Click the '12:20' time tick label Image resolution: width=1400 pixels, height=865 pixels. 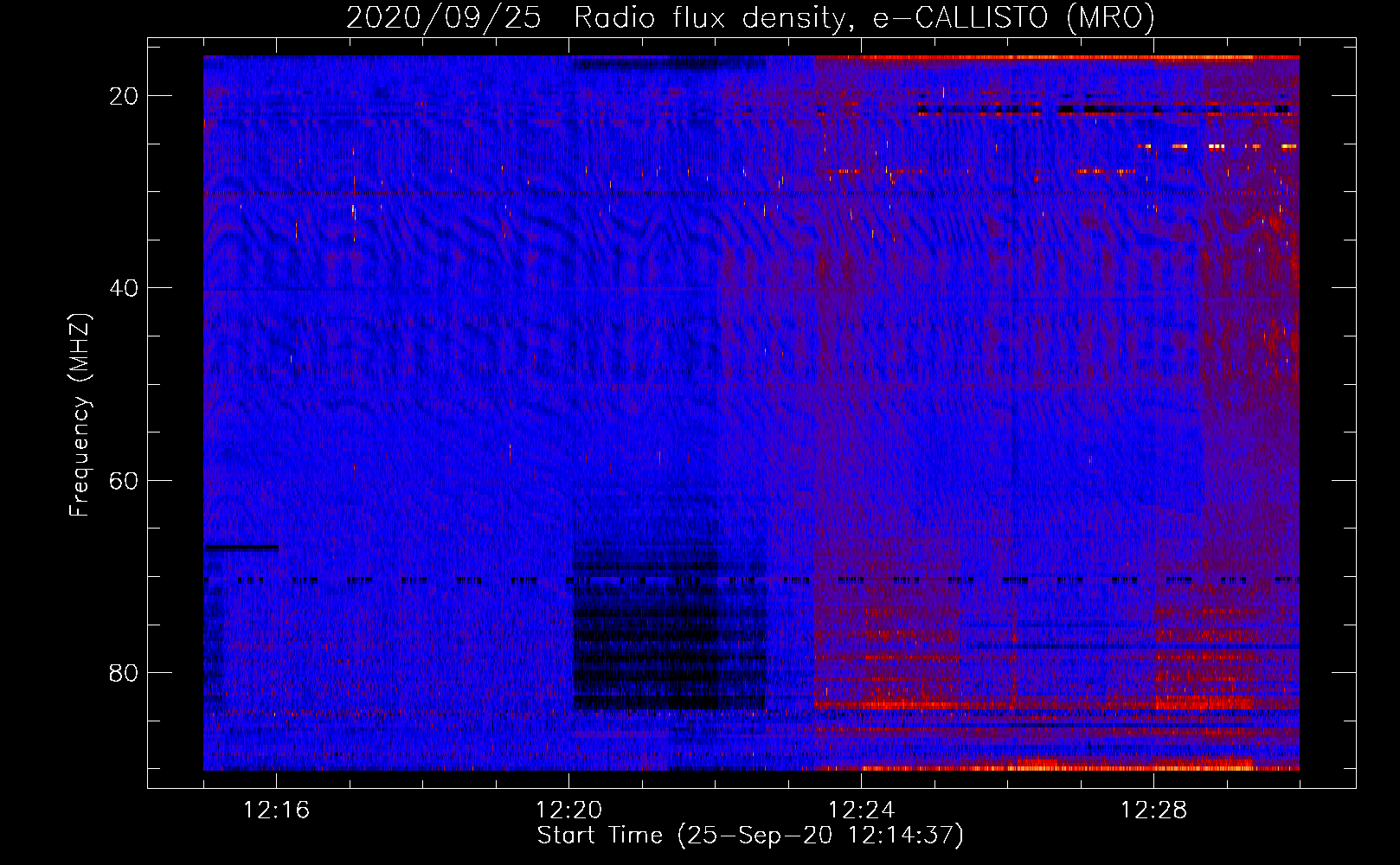569,811
